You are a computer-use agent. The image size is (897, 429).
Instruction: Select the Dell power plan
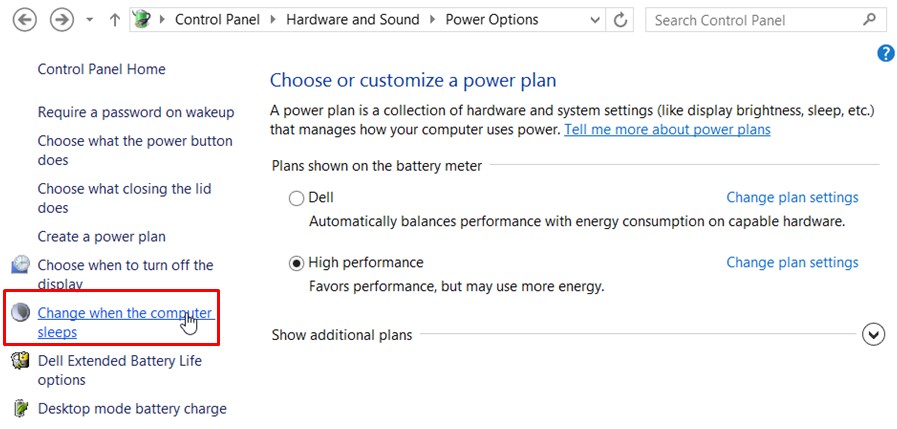(296, 198)
